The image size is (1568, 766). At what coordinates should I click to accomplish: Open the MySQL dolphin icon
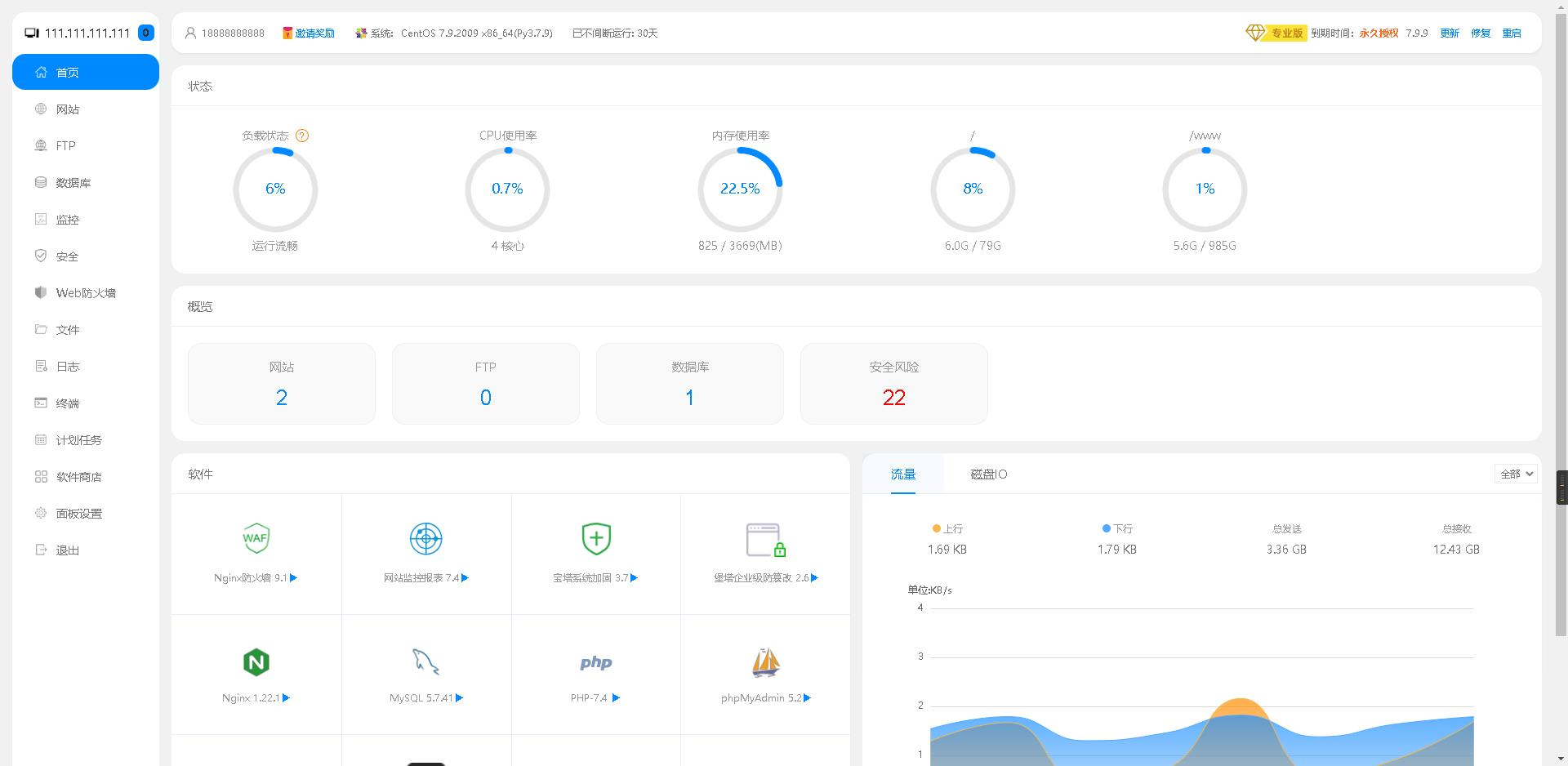point(425,662)
